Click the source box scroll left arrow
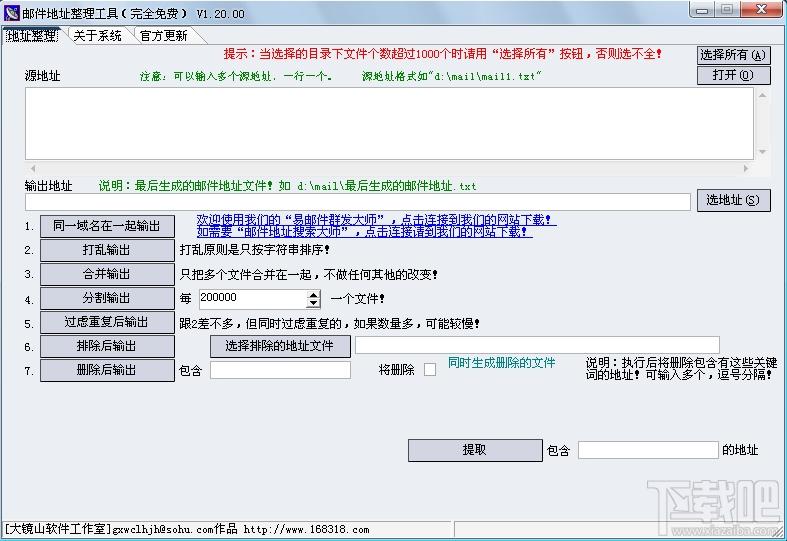The image size is (787, 541). [33, 168]
